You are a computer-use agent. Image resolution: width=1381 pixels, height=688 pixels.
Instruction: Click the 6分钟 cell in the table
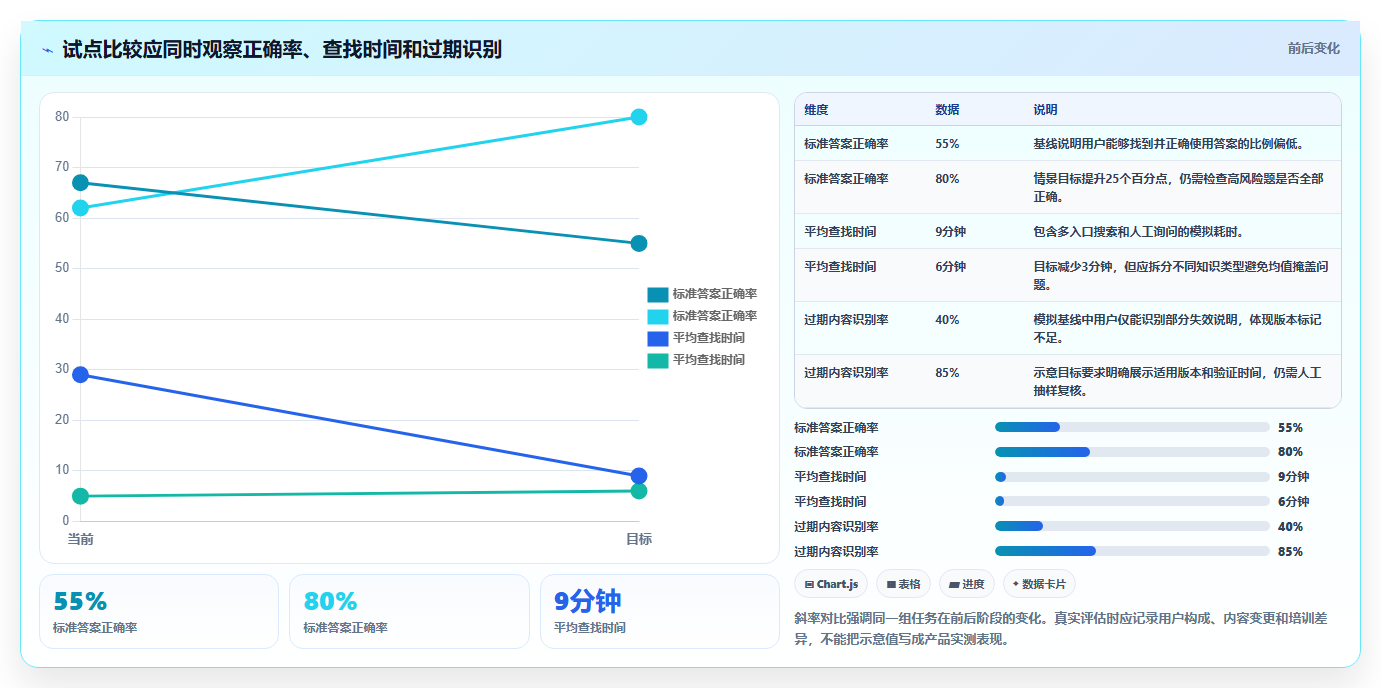[x=950, y=267]
